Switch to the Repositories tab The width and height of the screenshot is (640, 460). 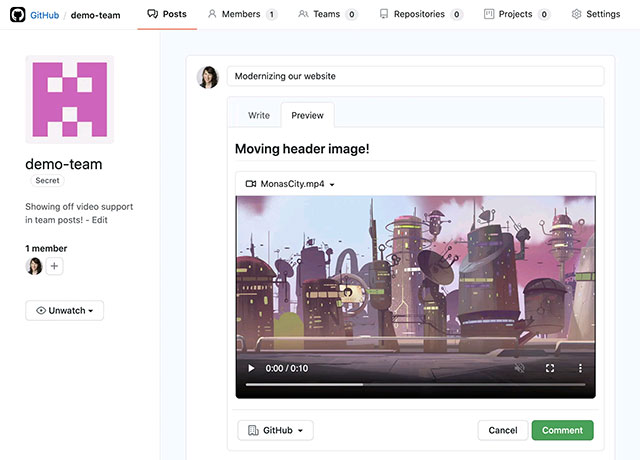point(420,14)
